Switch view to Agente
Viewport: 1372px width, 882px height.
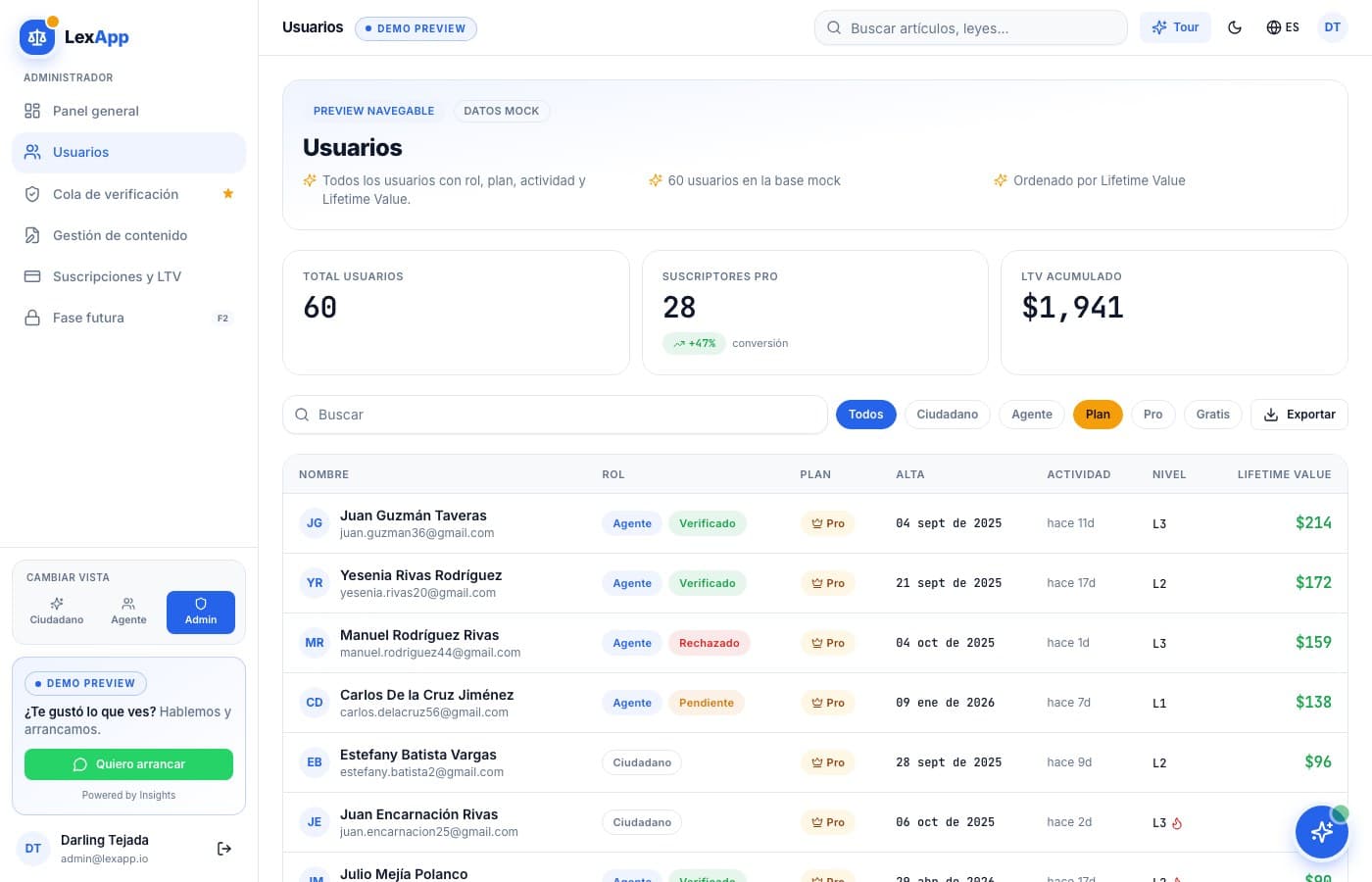pyautogui.click(x=128, y=612)
